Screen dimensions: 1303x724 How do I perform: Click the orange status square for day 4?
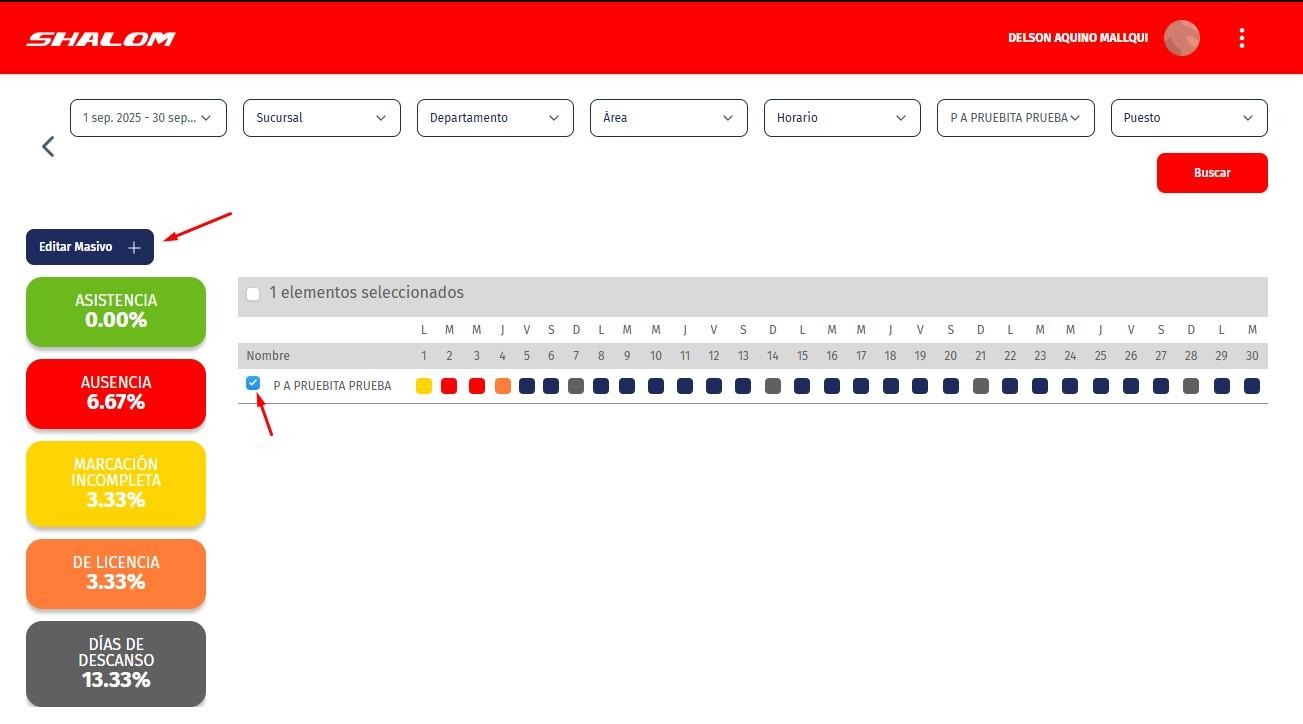click(502, 386)
